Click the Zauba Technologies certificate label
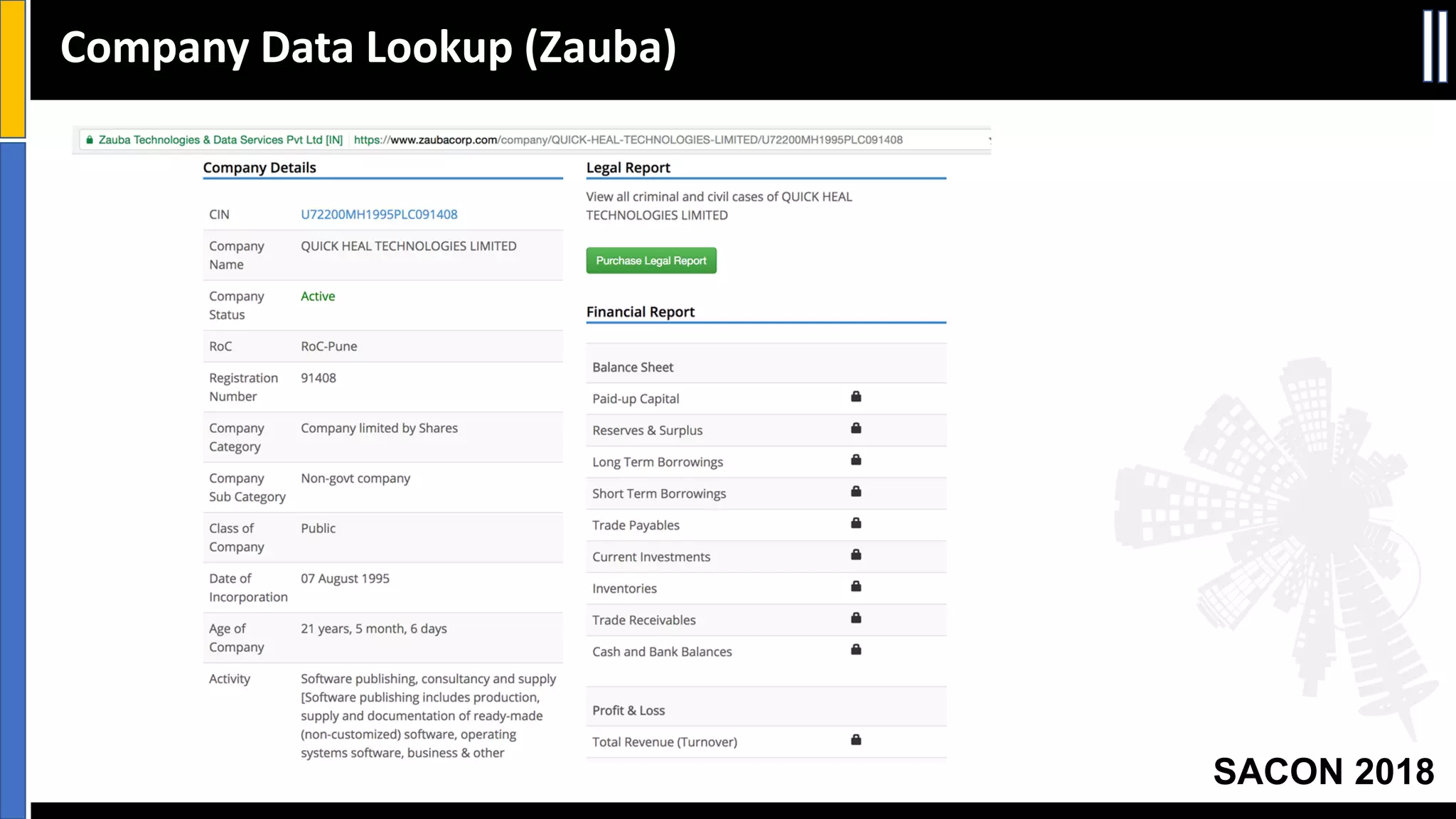 (x=220, y=140)
